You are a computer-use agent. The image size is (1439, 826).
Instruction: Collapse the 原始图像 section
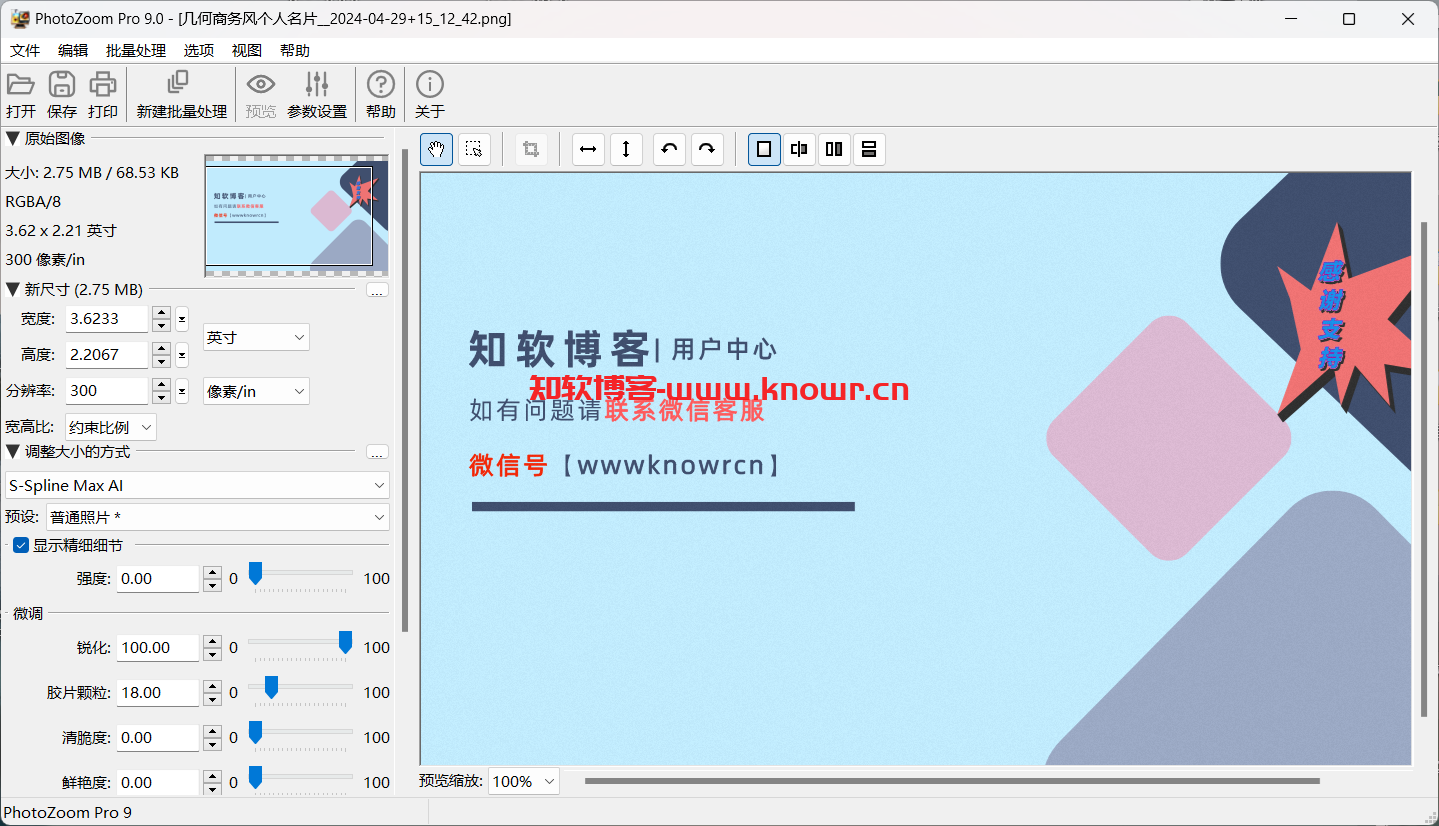12,138
